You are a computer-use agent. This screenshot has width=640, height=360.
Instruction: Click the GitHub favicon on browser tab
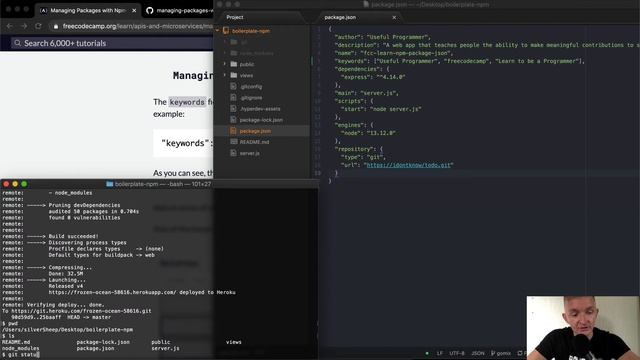[x=149, y=11]
